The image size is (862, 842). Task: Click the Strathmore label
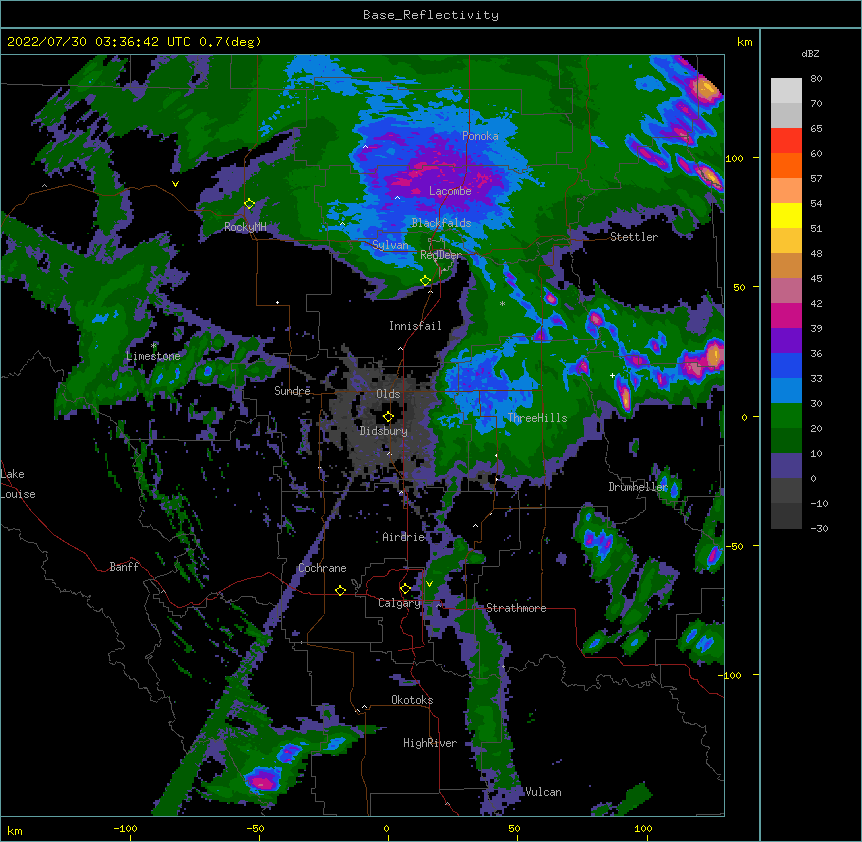tap(516, 608)
